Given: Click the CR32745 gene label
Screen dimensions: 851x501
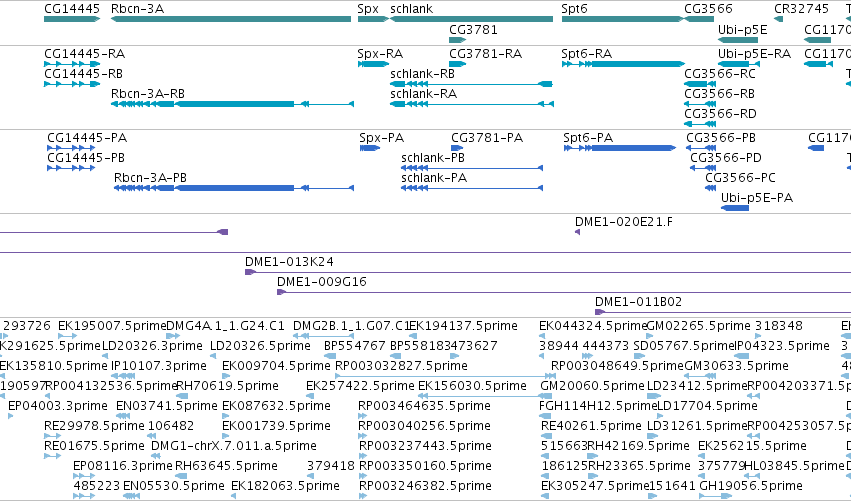Looking at the screenshot, I should (x=802, y=9).
